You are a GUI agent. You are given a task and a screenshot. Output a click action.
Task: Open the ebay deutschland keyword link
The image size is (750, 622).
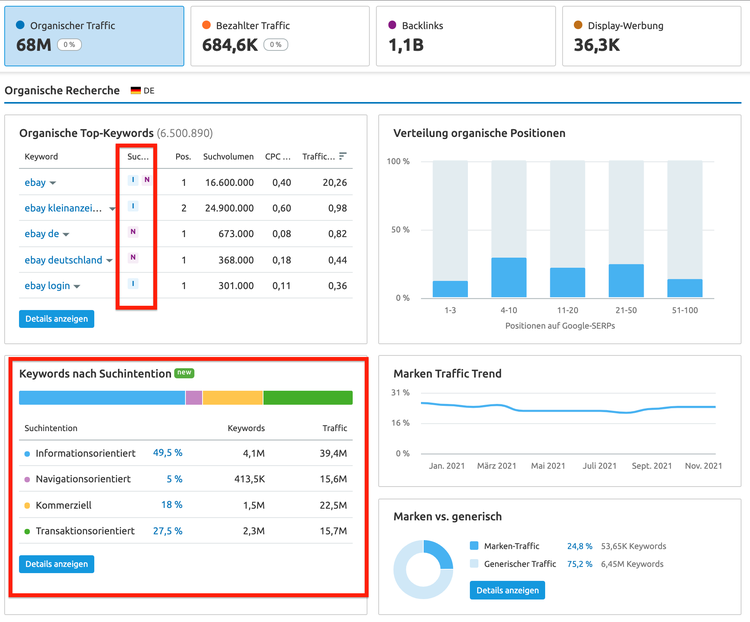click(x=63, y=260)
